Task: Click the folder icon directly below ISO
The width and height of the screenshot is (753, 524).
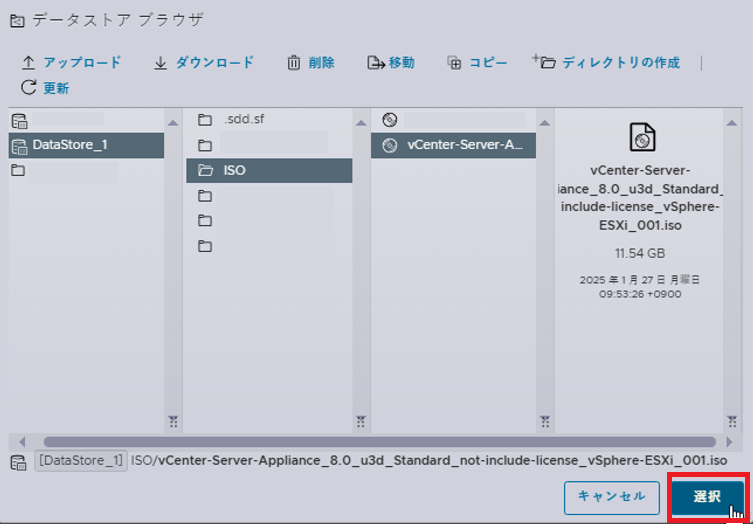Action: coord(205,195)
